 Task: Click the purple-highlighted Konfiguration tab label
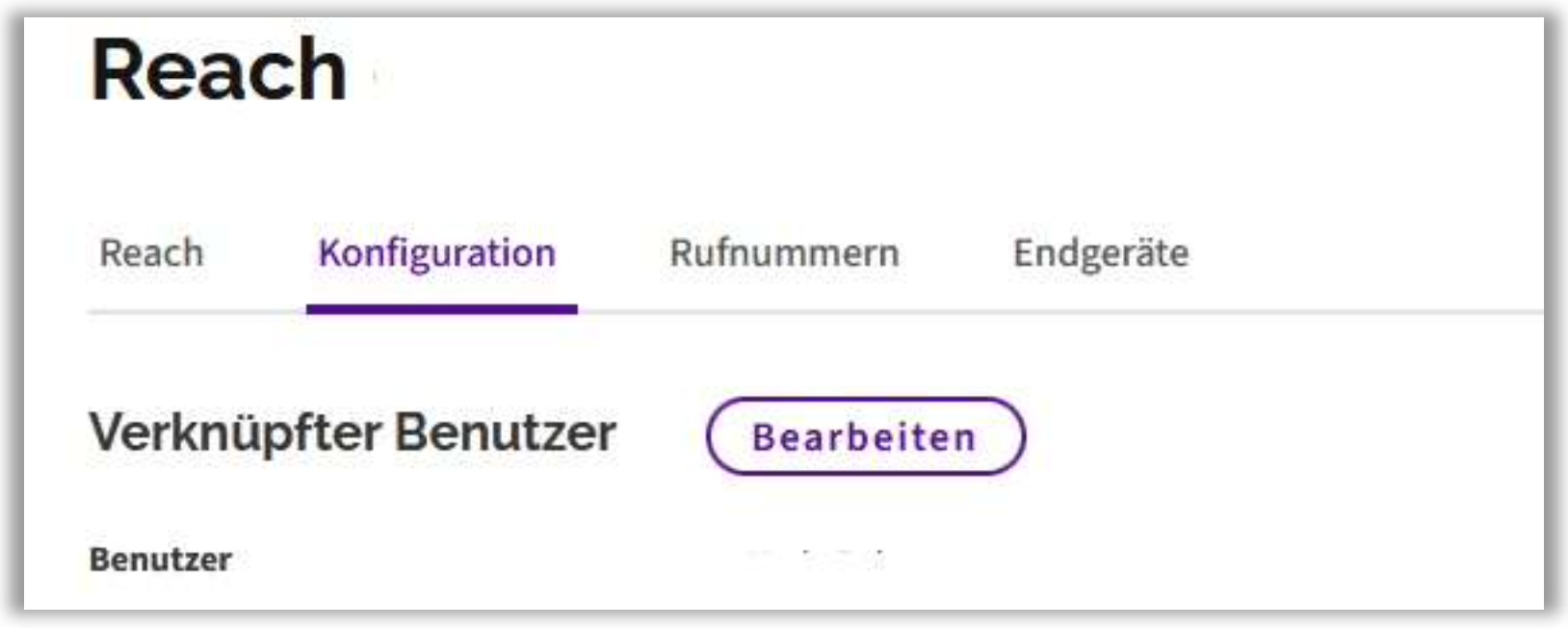click(x=437, y=253)
